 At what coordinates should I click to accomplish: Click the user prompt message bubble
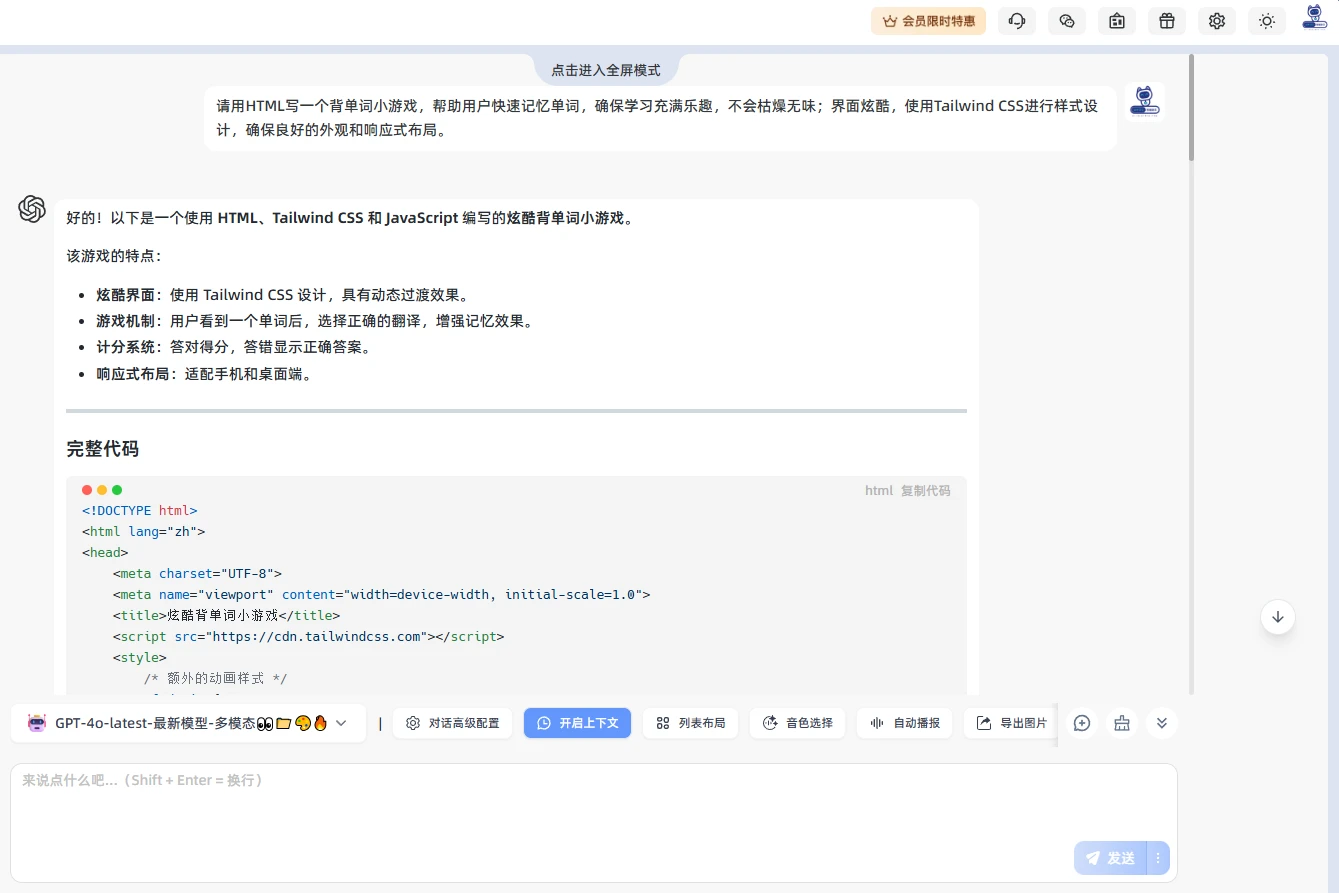point(660,118)
